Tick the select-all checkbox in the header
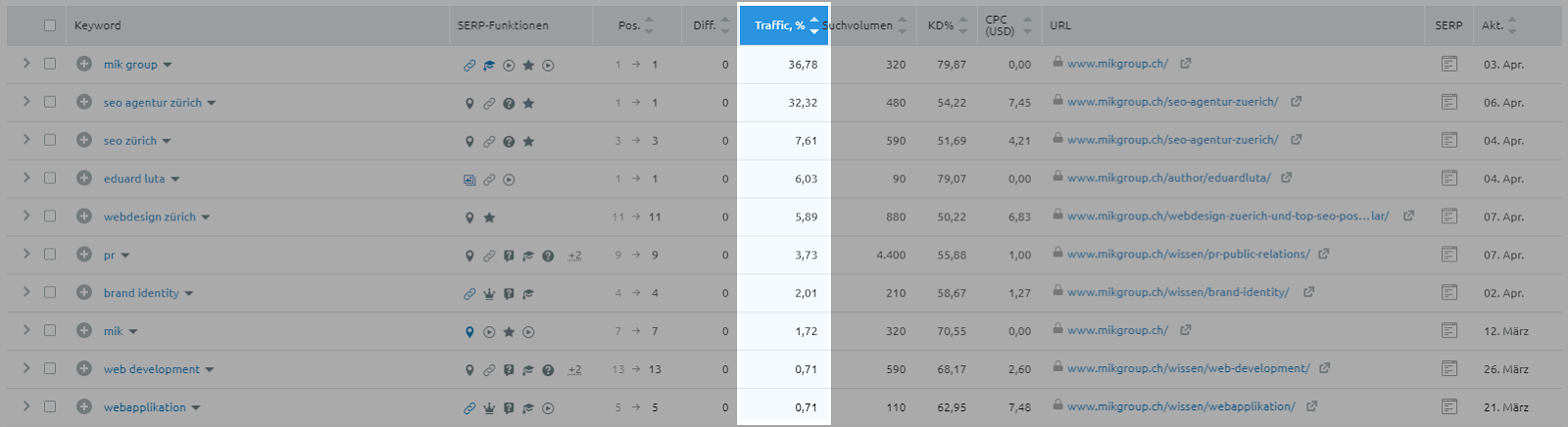Screen dimensions: 1568x427 click(x=50, y=25)
